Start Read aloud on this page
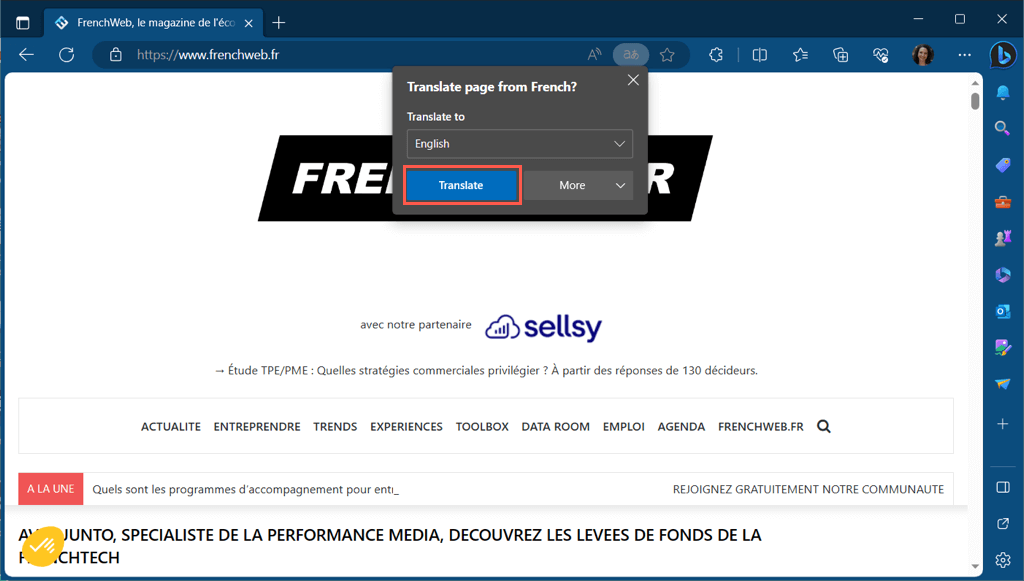 [x=593, y=55]
